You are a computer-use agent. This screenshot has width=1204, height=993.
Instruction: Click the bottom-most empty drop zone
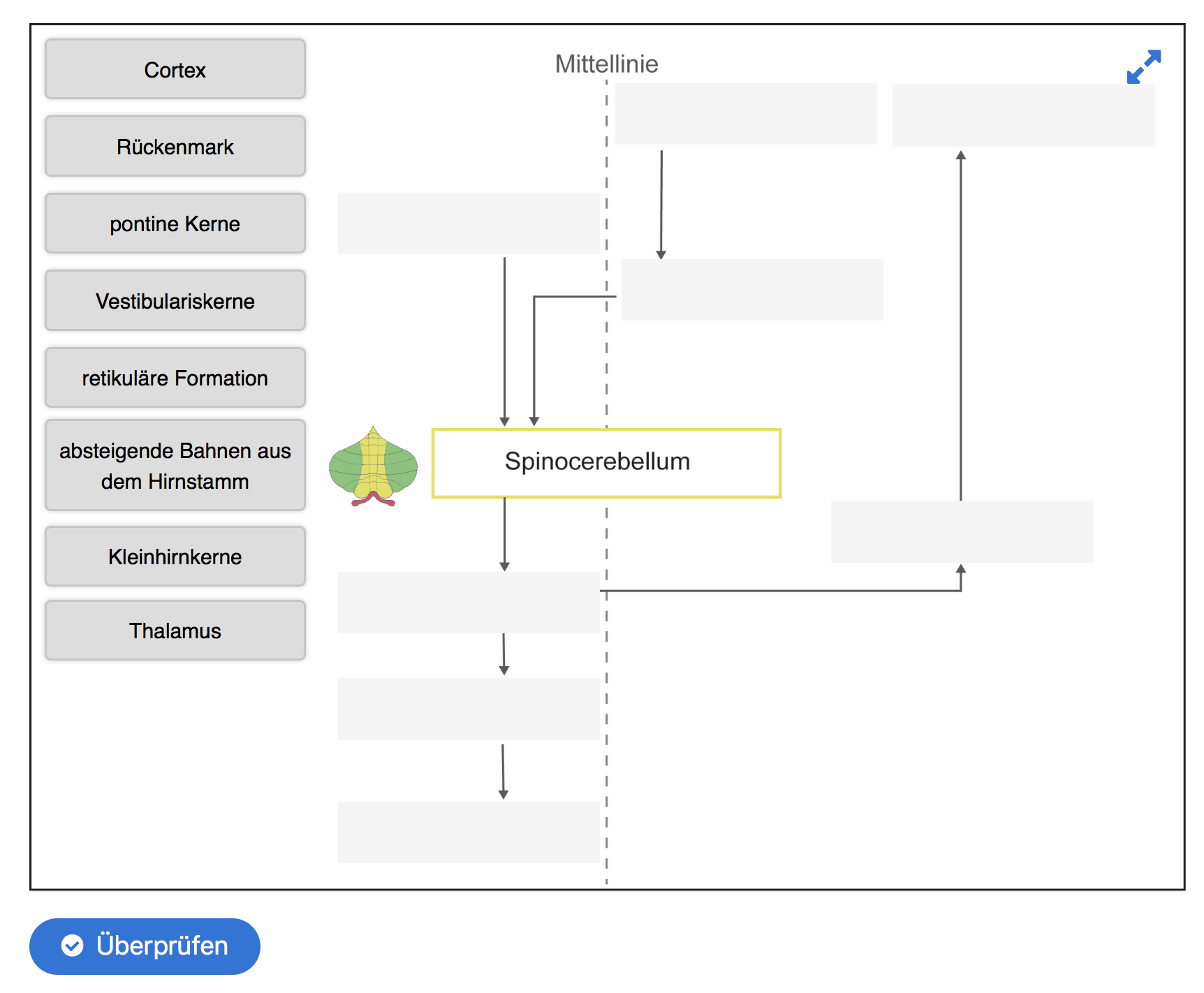(469, 832)
